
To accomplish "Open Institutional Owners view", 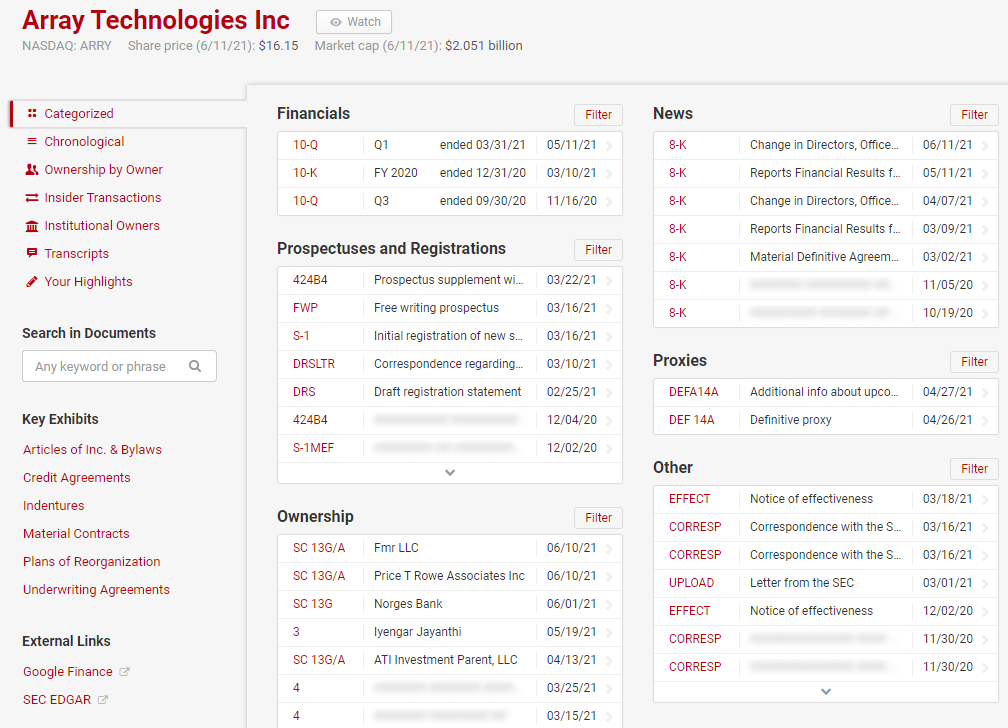I will pyautogui.click(x=102, y=226).
